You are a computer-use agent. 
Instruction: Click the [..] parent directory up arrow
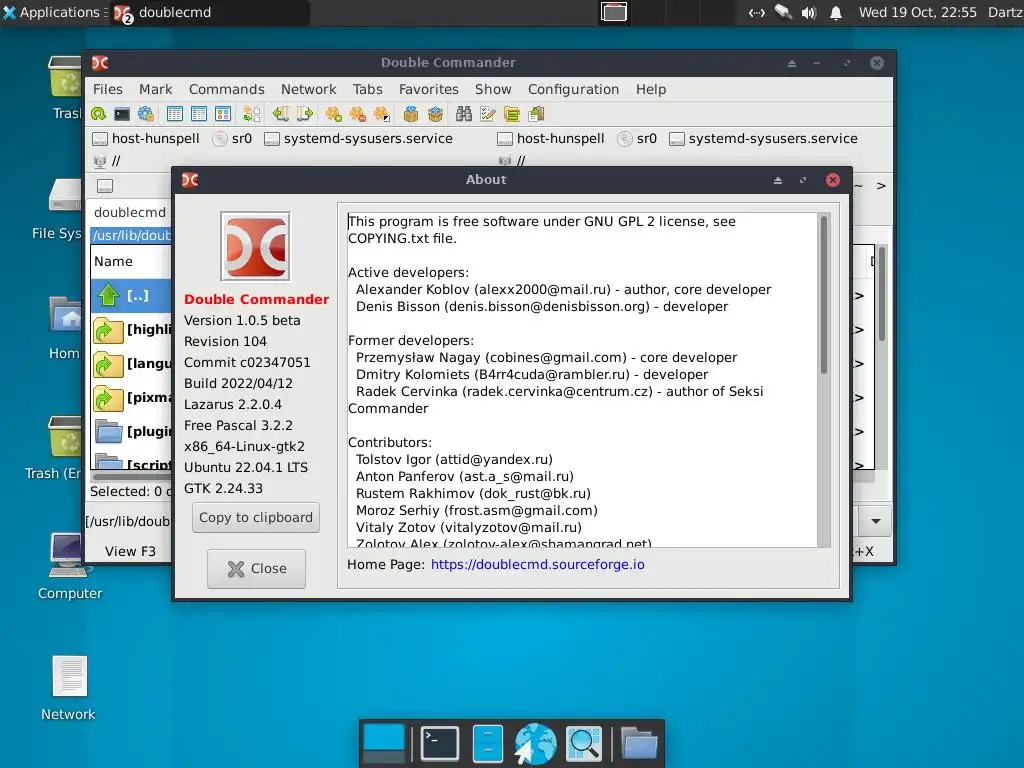click(108, 295)
